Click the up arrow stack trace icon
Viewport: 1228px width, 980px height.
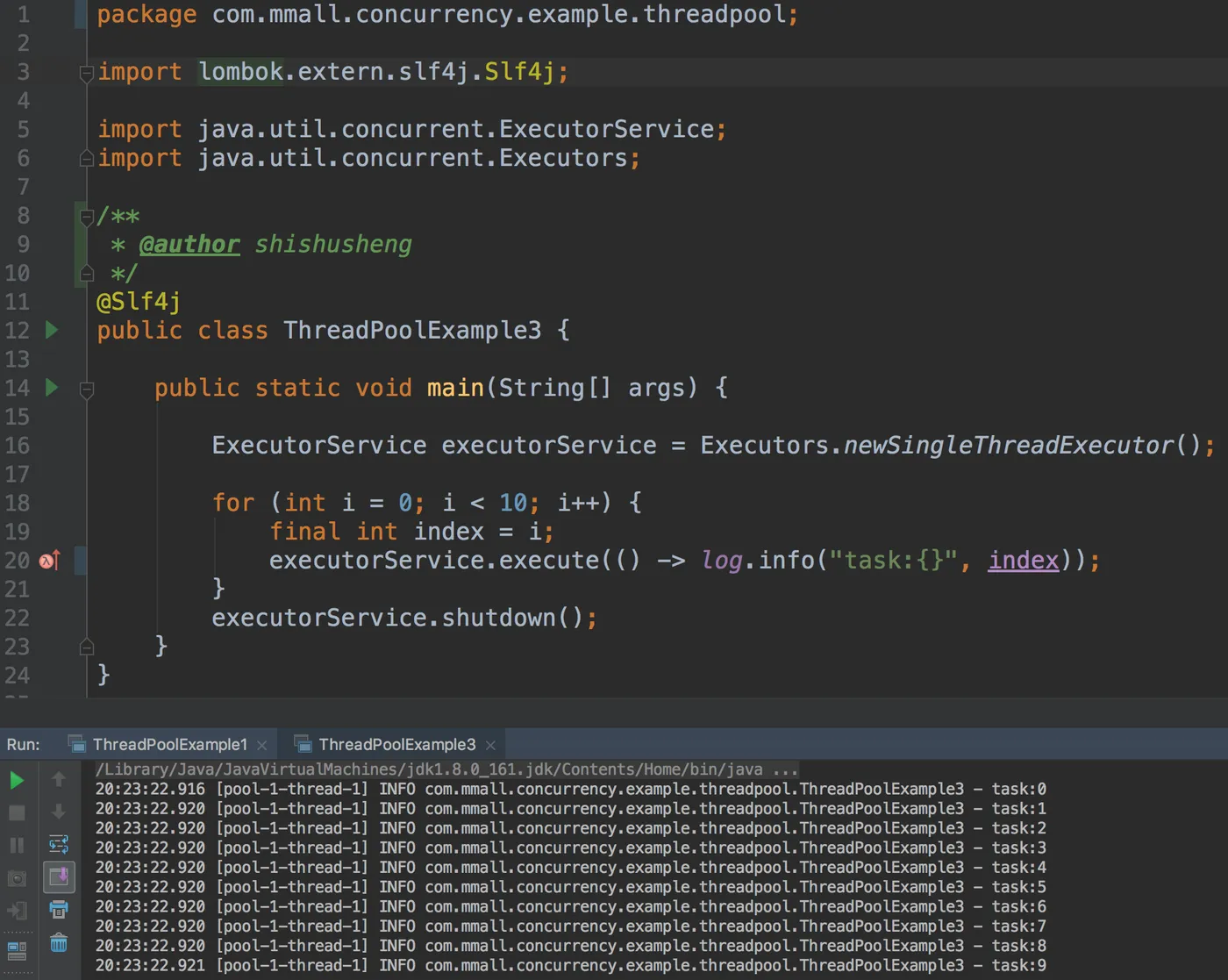[59, 779]
